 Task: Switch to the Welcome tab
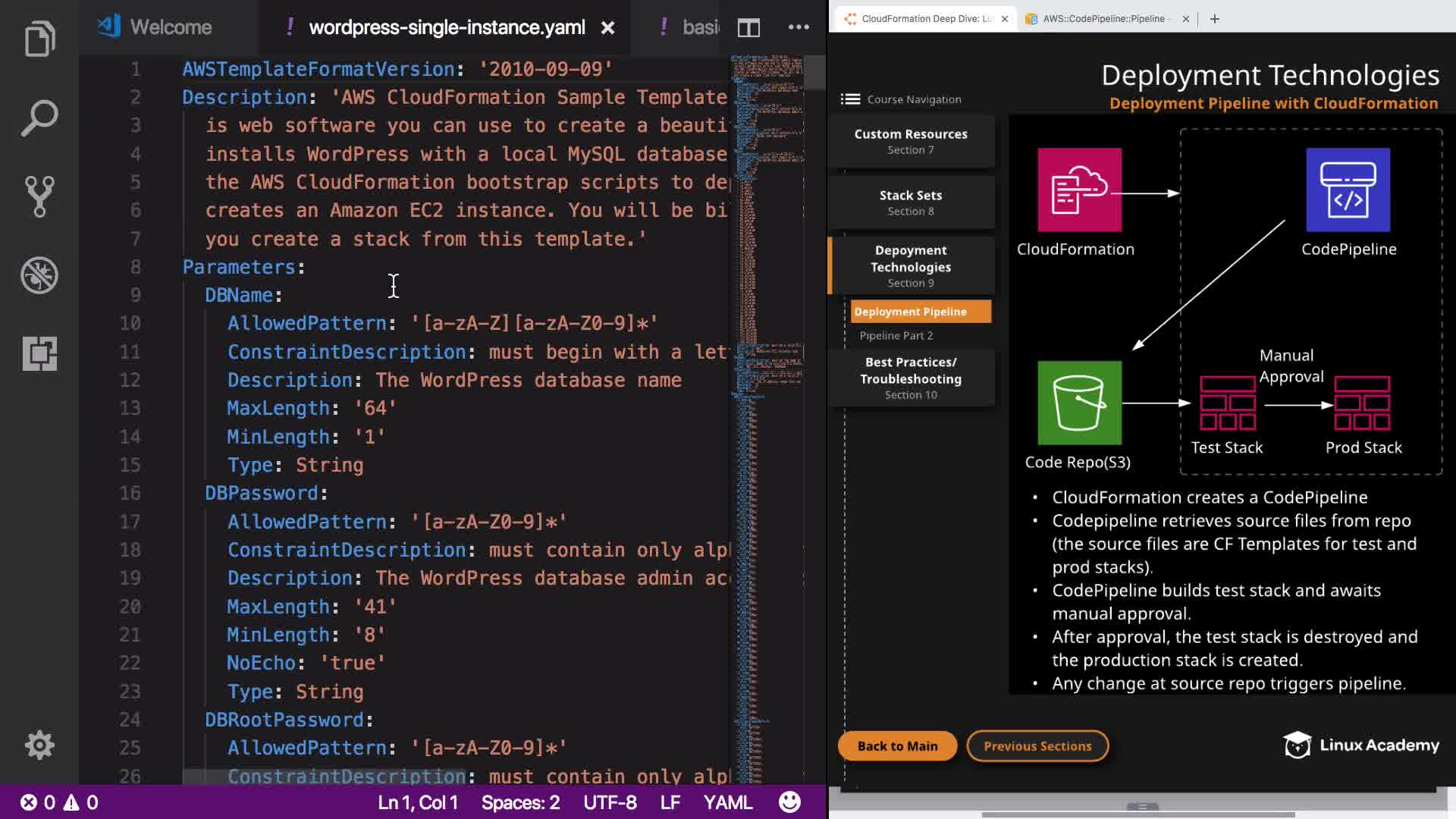tap(170, 27)
